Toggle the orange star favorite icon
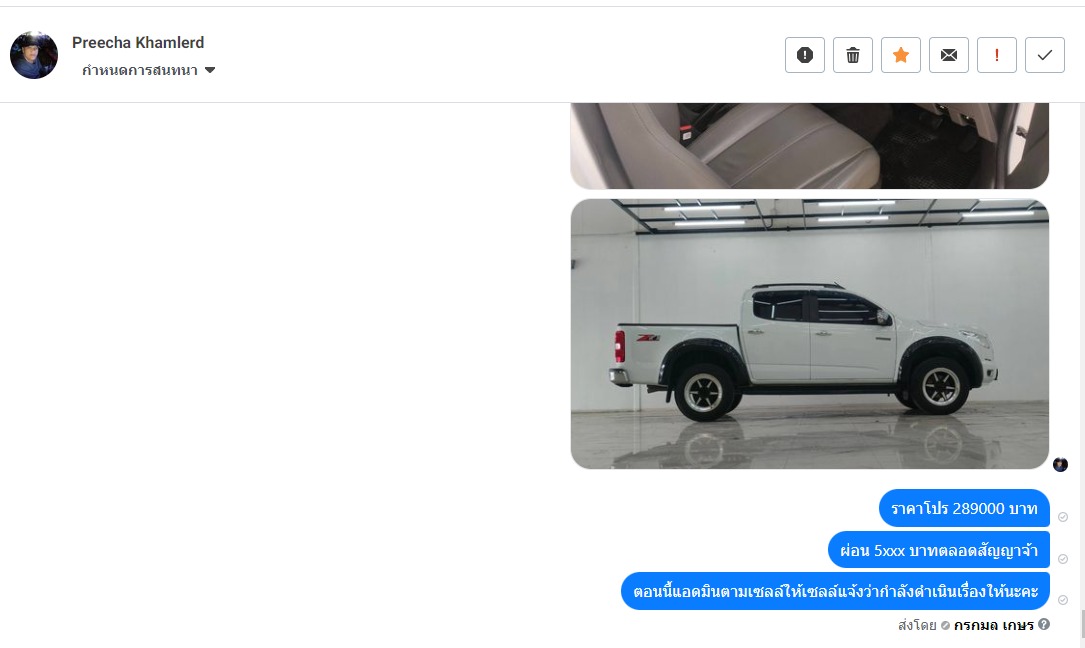The height and width of the screenshot is (648, 1085). 900,55
